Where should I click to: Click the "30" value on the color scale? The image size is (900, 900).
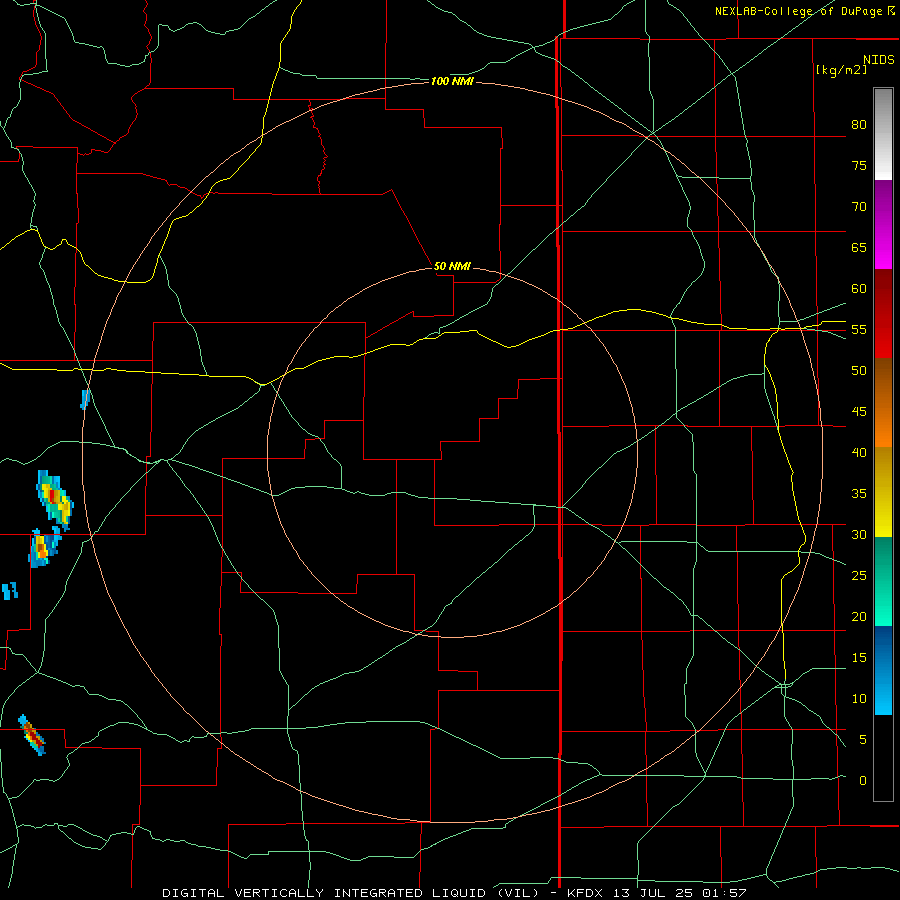pyautogui.click(x=859, y=534)
